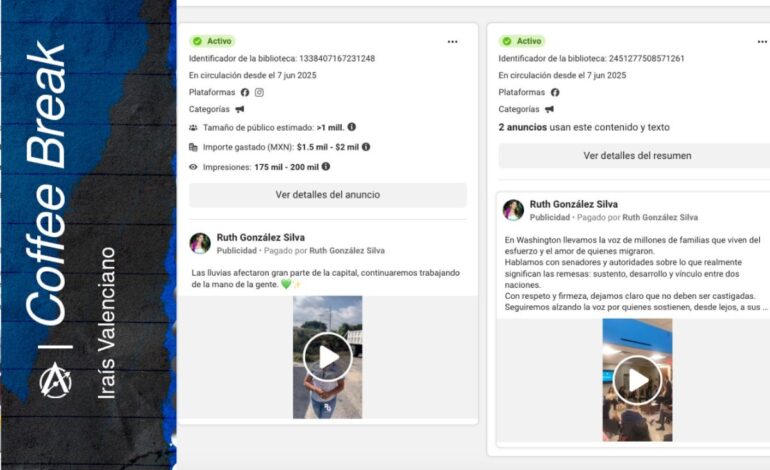Play the video about las lluvias in first ad
The height and width of the screenshot is (470, 770).
(x=328, y=357)
